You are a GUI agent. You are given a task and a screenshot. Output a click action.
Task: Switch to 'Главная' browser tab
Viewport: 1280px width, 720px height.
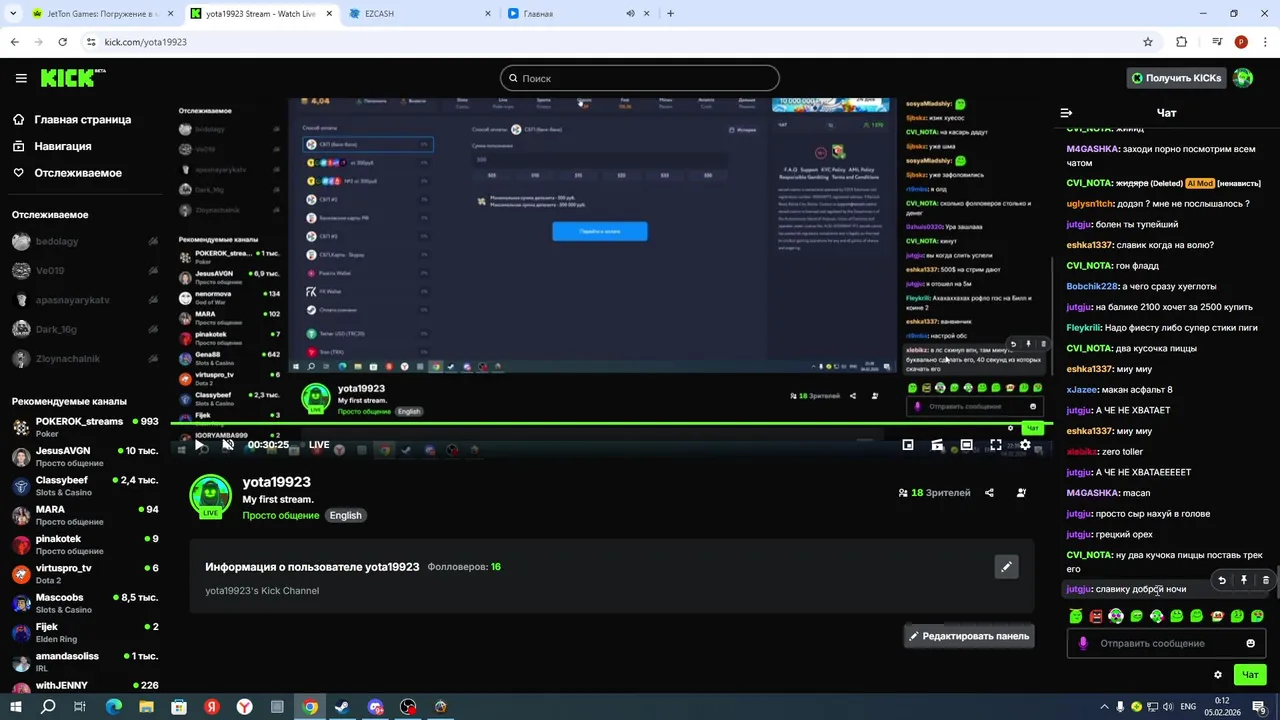point(577,14)
